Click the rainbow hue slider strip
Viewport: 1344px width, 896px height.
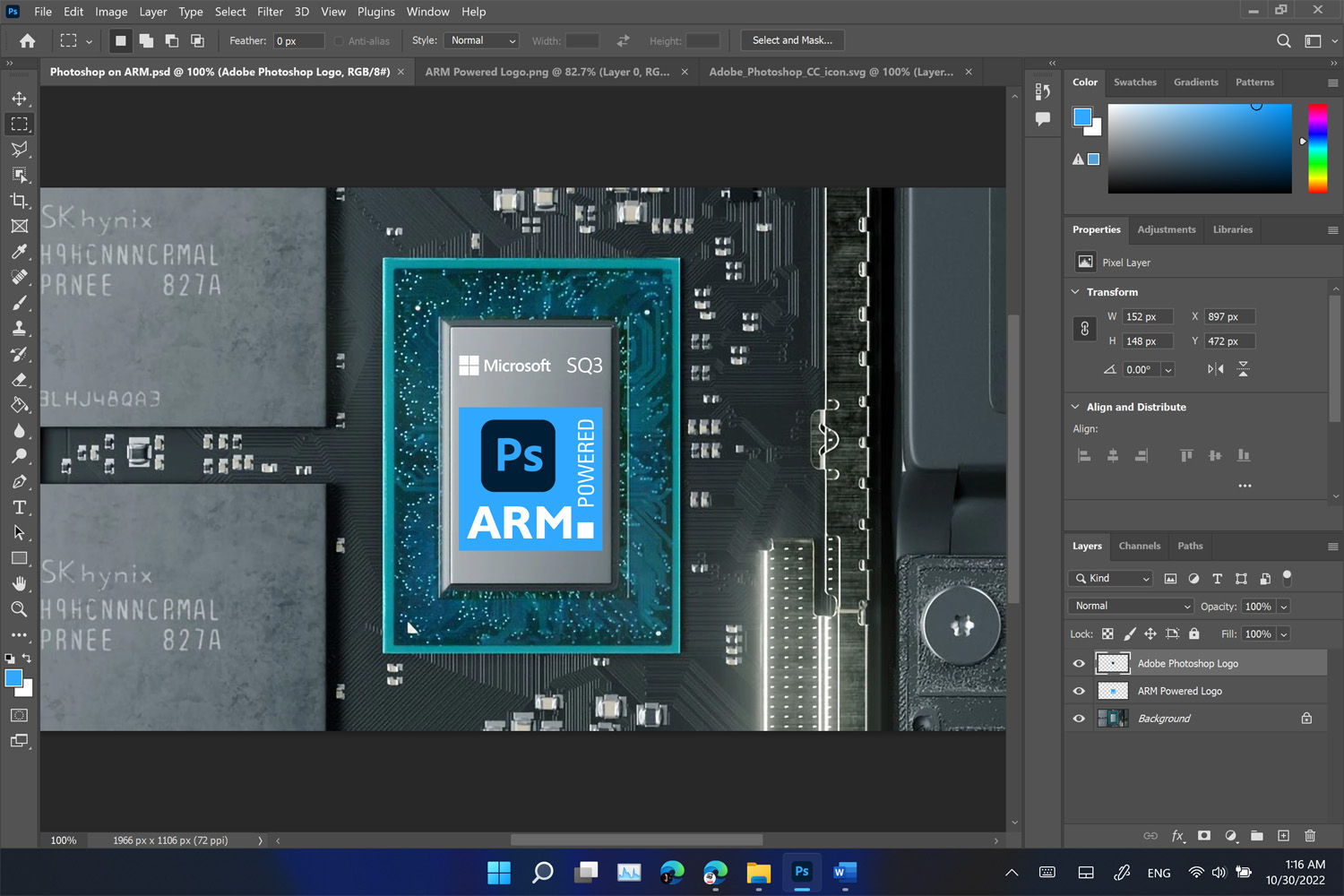(1317, 148)
